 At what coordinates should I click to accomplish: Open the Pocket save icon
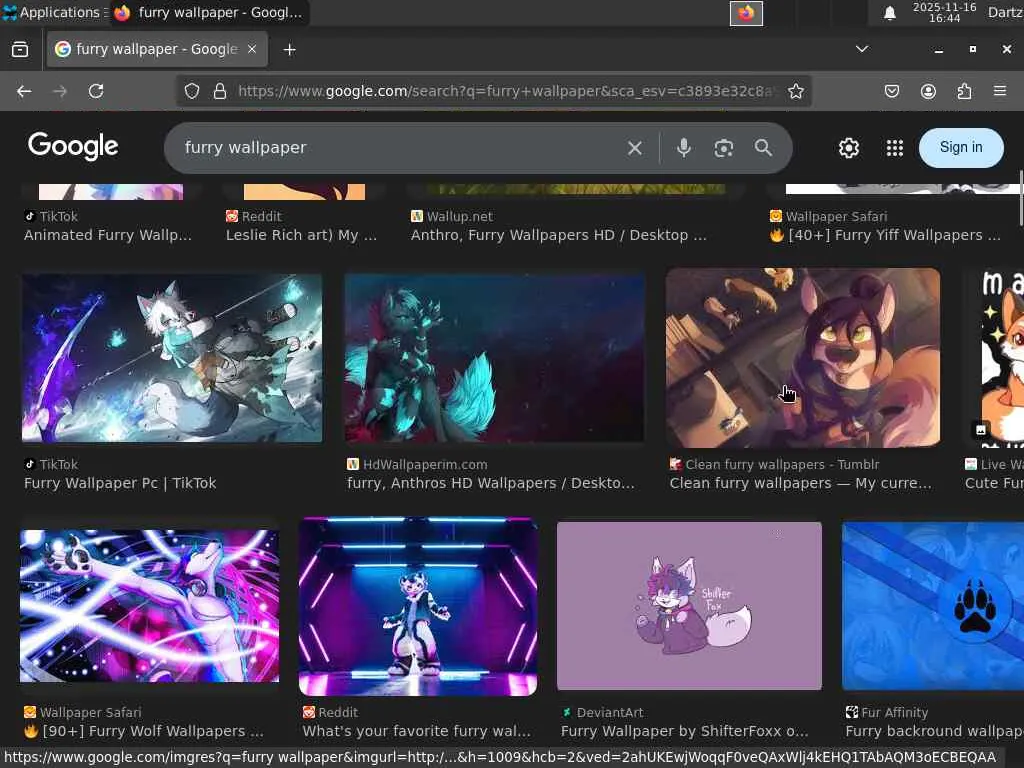891,91
